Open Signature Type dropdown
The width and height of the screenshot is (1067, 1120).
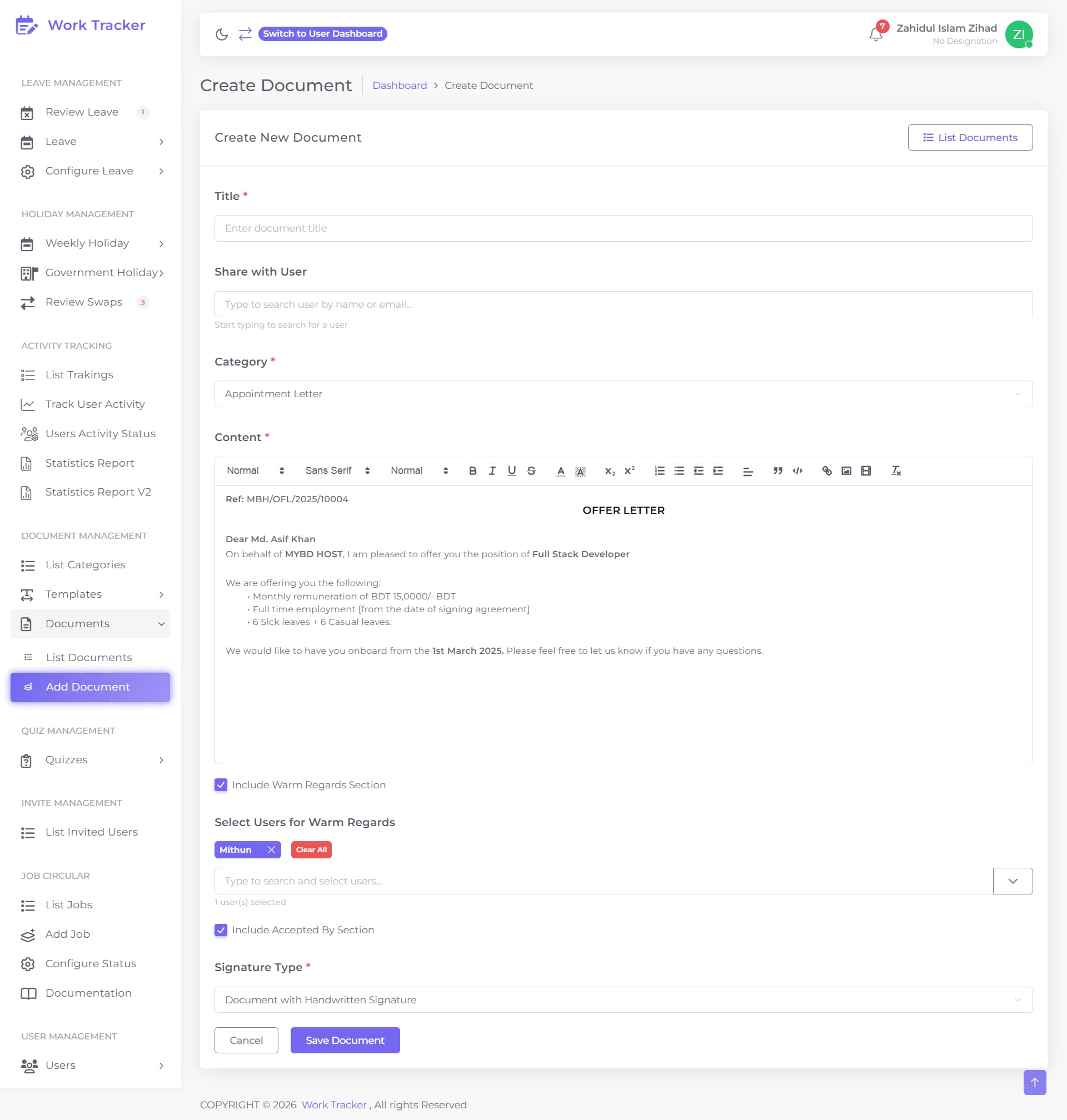(x=624, y=999)
